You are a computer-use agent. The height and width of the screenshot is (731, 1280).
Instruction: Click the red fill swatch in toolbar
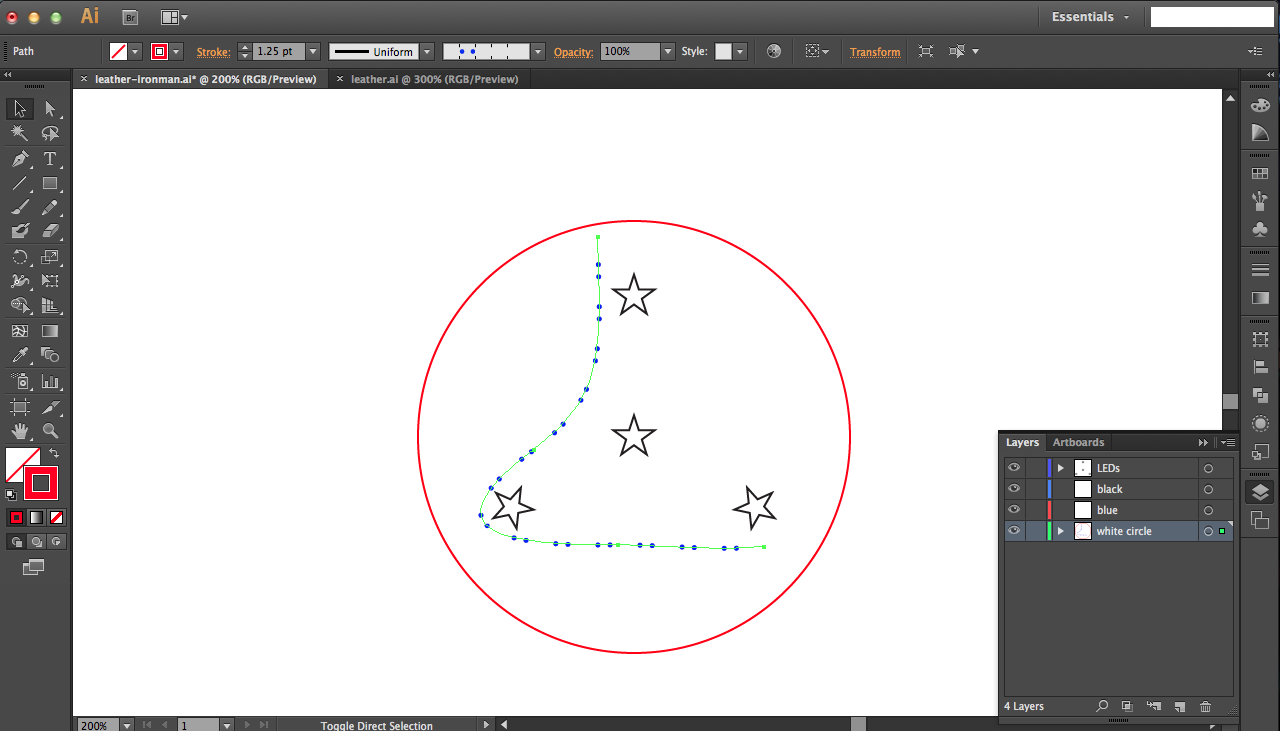click(x=40, y=483)
